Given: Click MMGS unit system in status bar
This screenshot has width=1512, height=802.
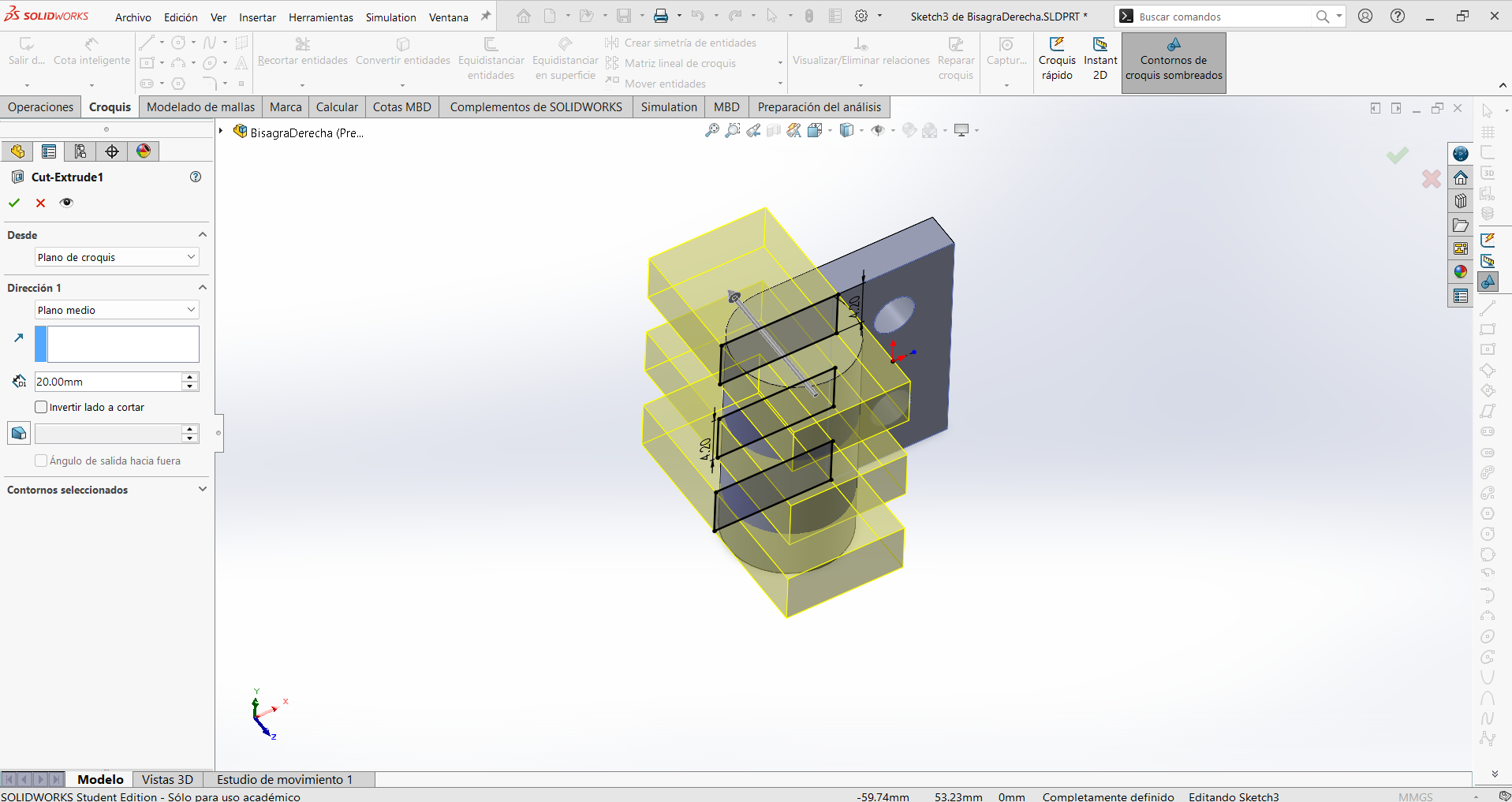Looking at the screenshot, I should click(x=1415, y=796).
